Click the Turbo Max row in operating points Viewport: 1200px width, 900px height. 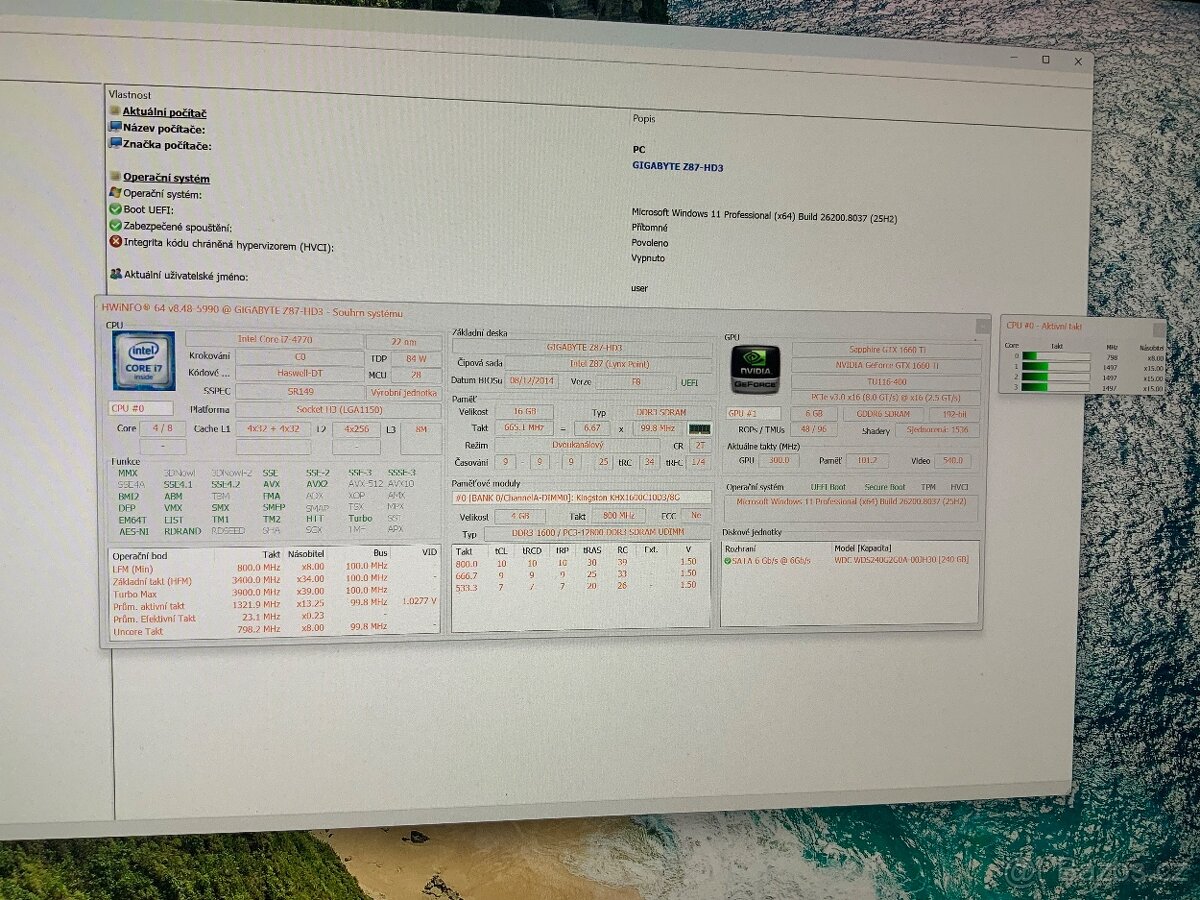pyautogui.click(x=274, y=593)
